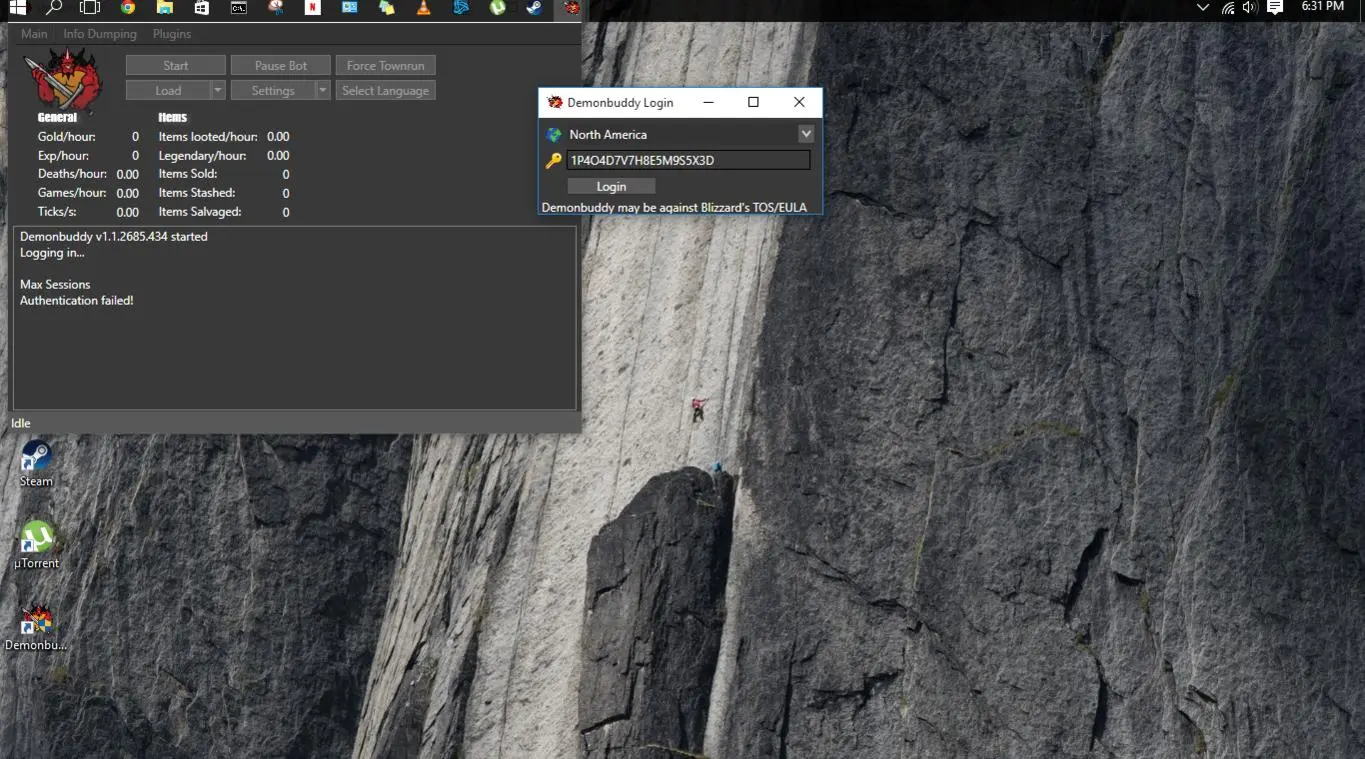Open Steam desktop shortcut

[36, 463]
